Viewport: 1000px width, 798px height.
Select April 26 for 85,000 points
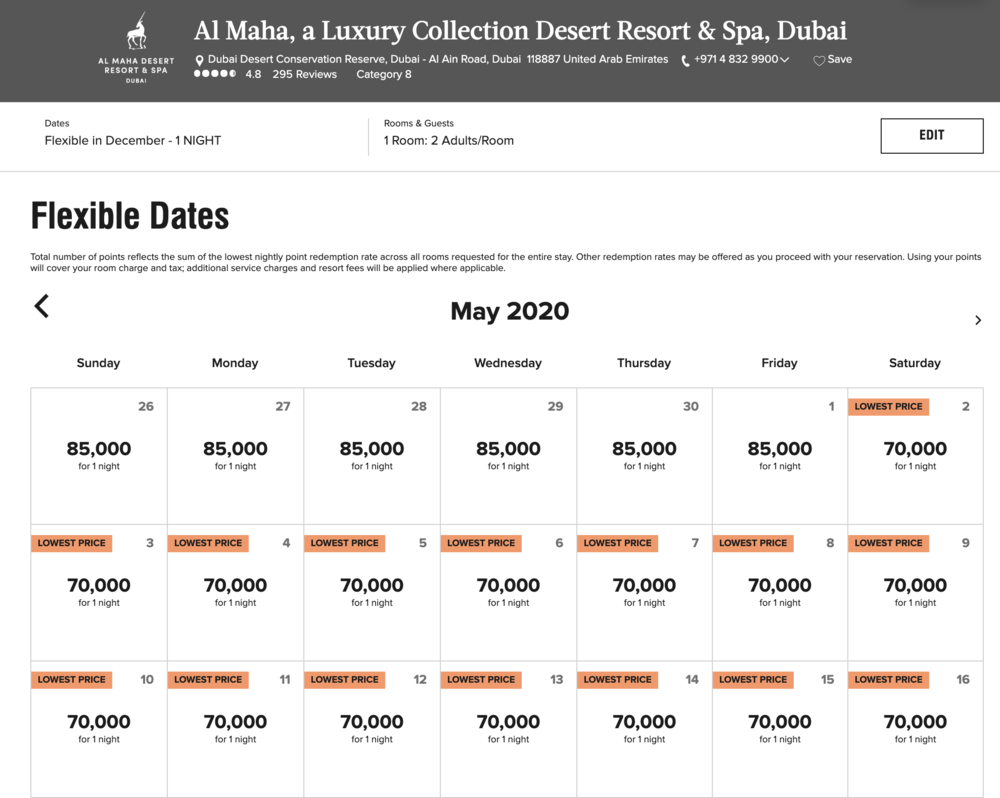click(99, 456)
